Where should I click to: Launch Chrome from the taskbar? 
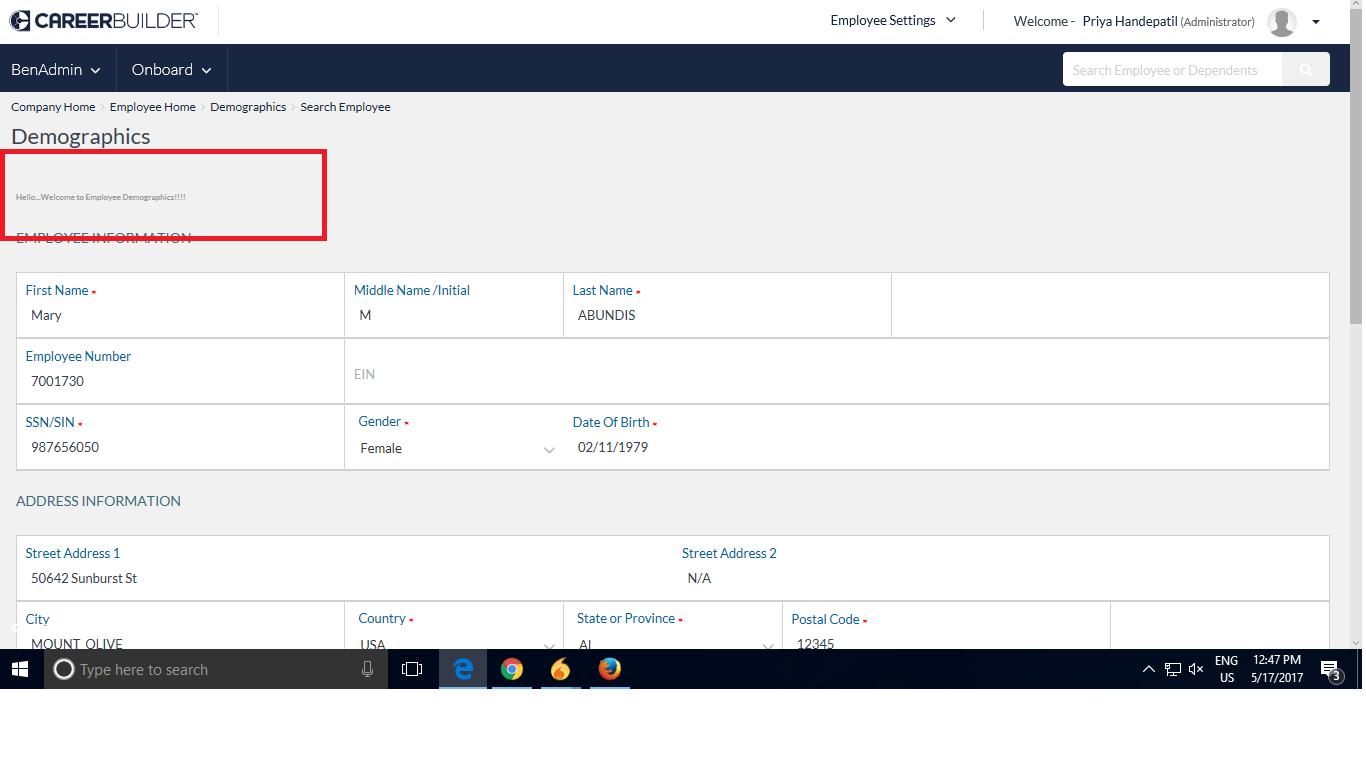(x=512, y=670)
